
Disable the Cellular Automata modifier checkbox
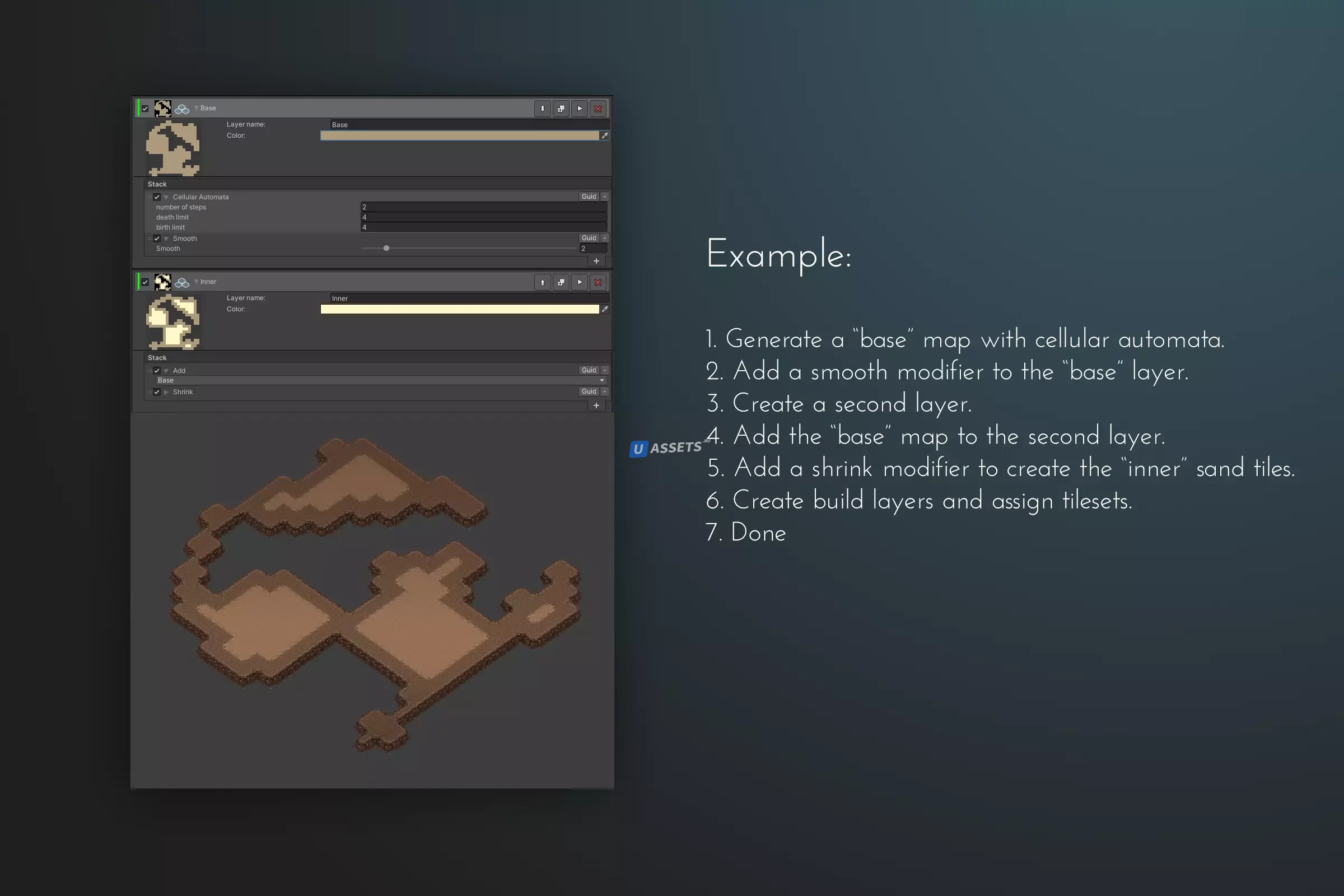click(x=157, y=197)
